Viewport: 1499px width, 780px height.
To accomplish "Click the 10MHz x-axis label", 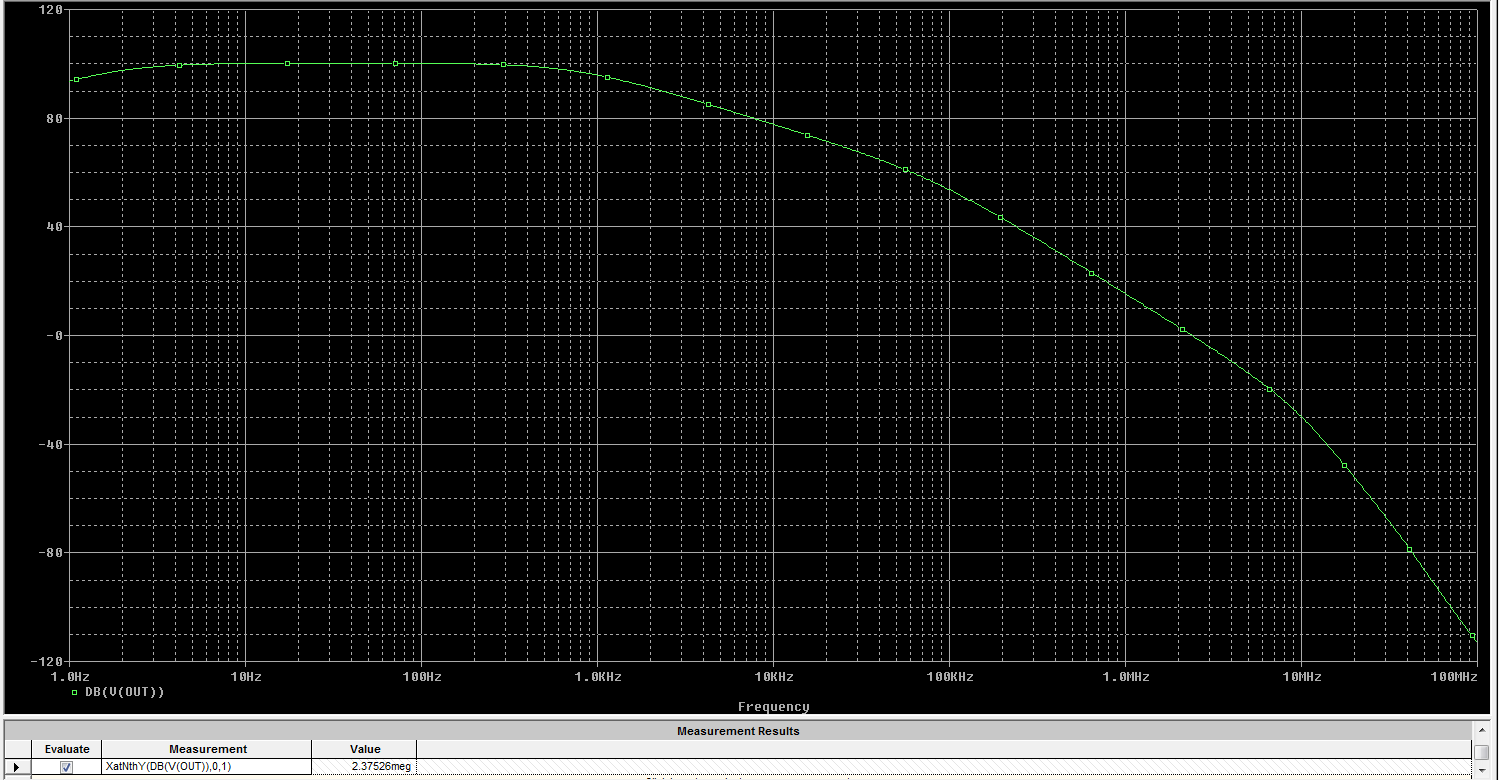I will coord(1301,677).
